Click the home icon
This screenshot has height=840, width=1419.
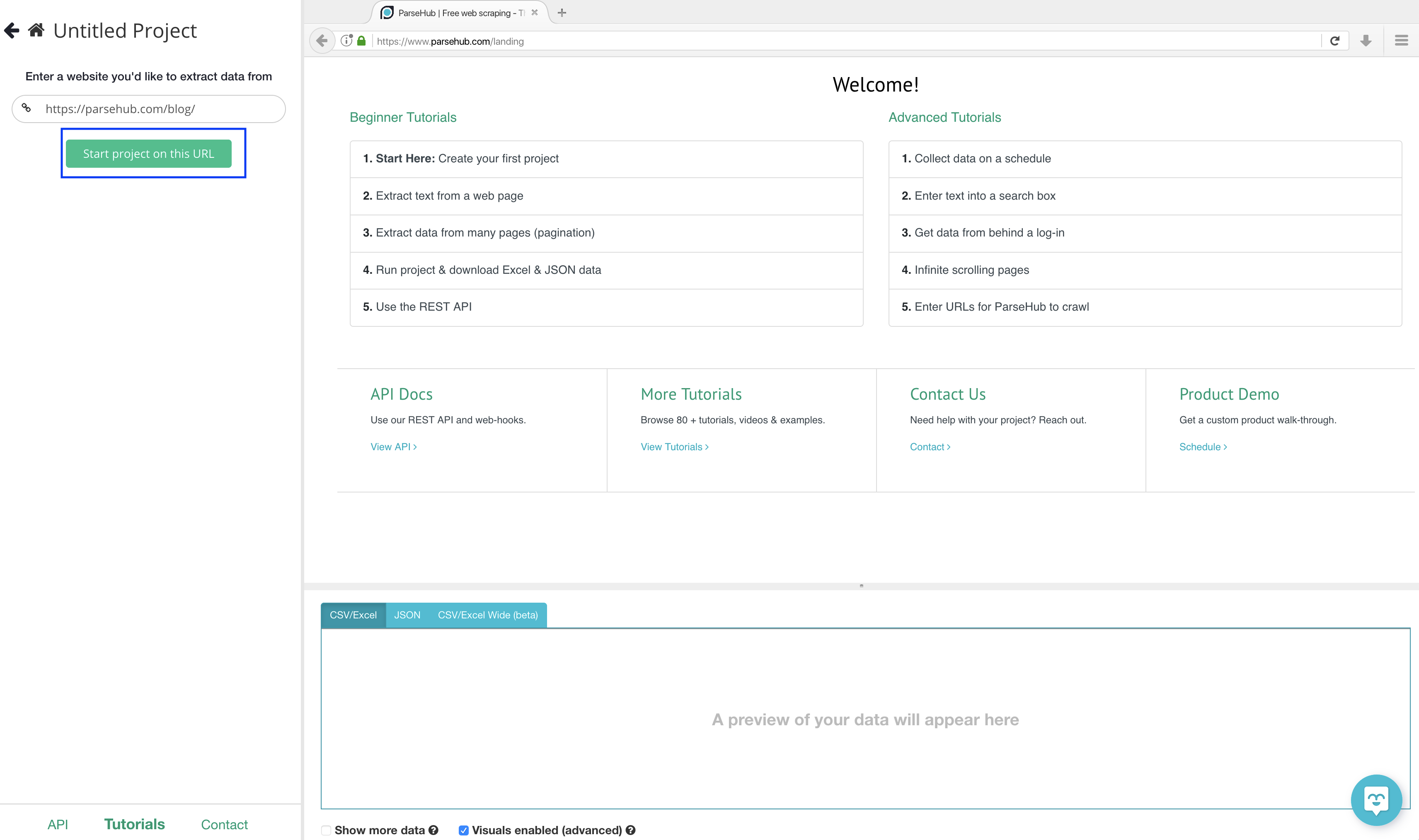[x=35, y=30]
